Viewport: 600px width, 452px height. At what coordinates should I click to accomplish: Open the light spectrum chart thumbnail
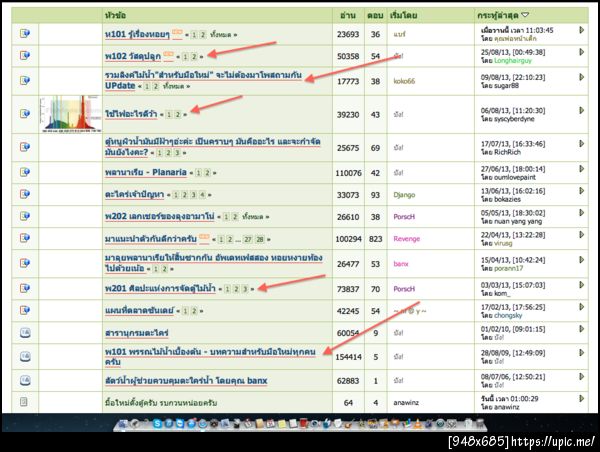[x=70, y=114]
